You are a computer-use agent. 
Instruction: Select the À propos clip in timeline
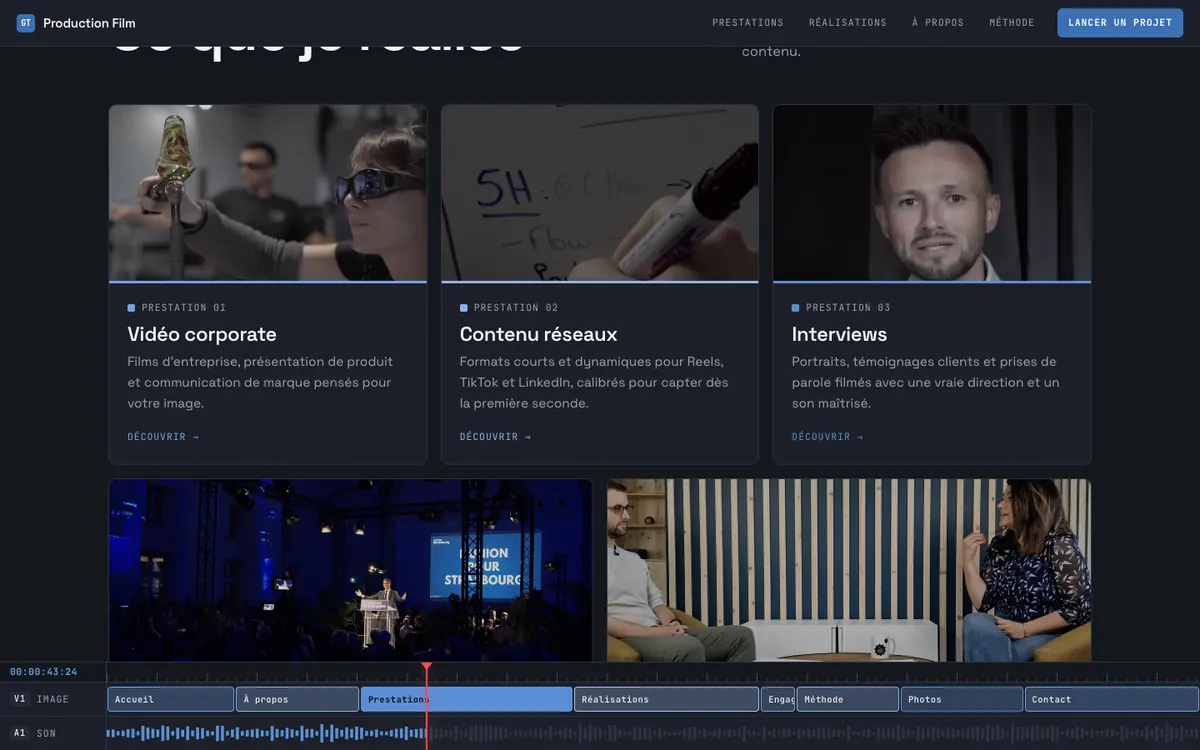(298, 699)
